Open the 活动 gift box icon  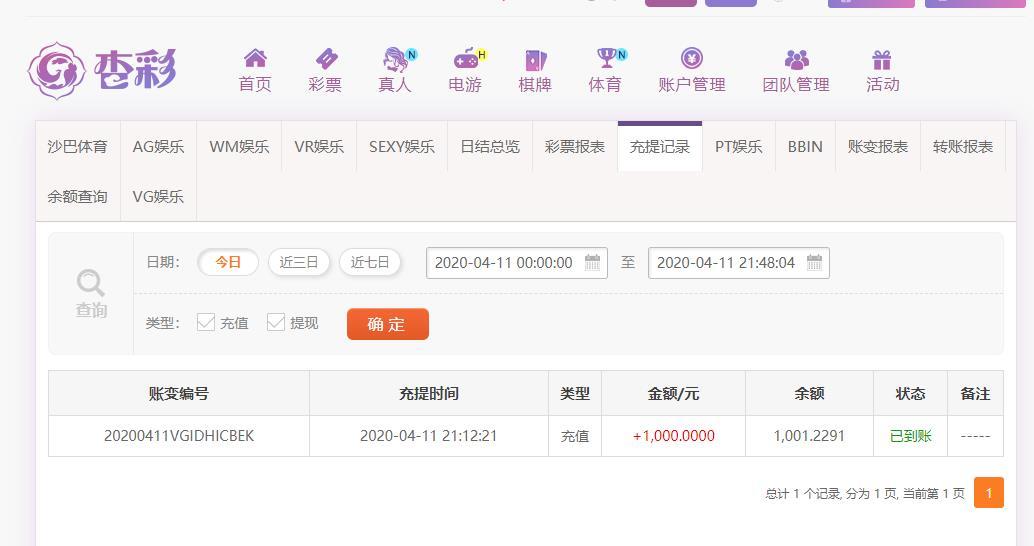click(x=882, y=60)
